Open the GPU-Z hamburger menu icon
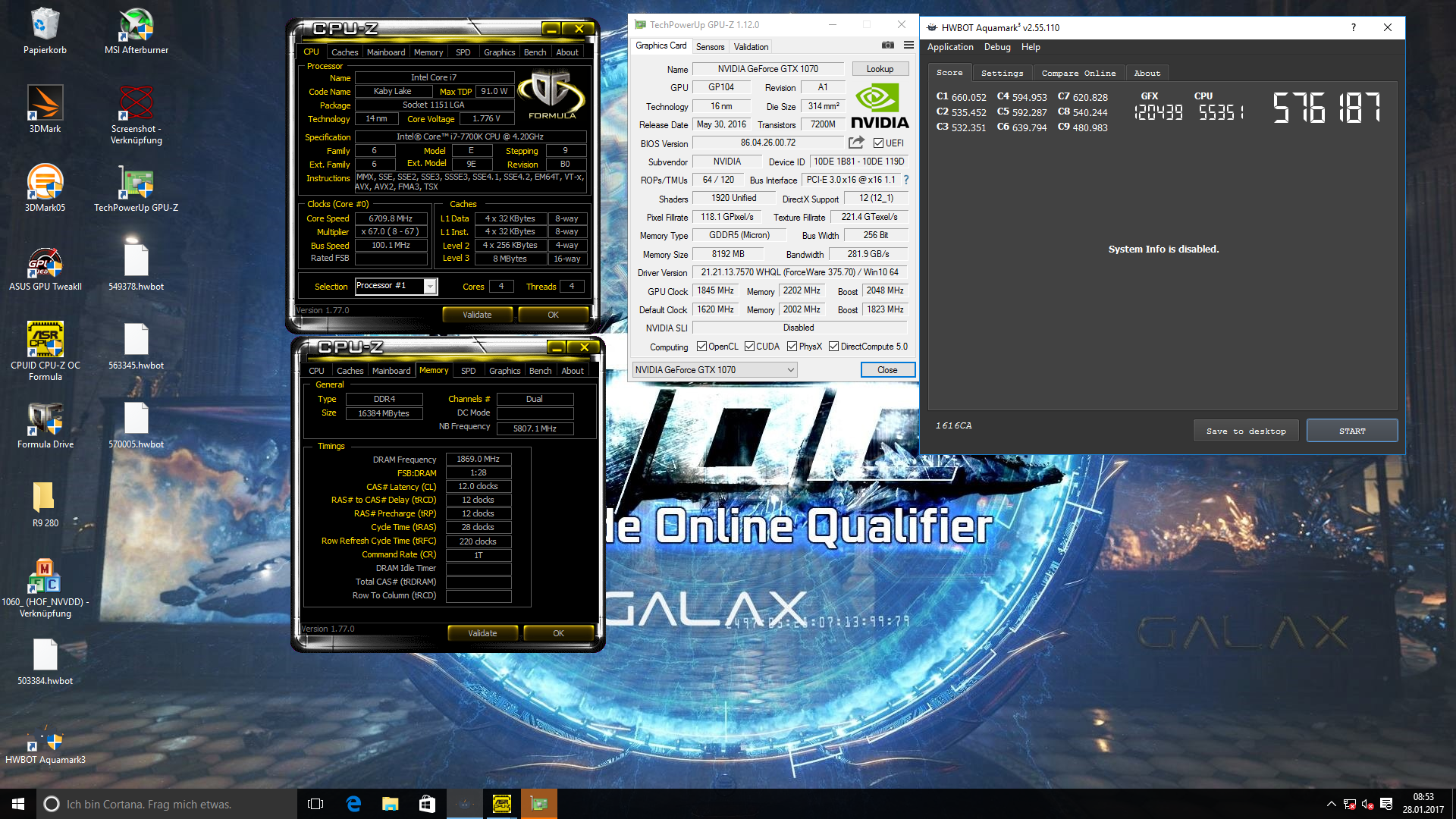Viewport: 1456px width, 819px height. point(908,45)
